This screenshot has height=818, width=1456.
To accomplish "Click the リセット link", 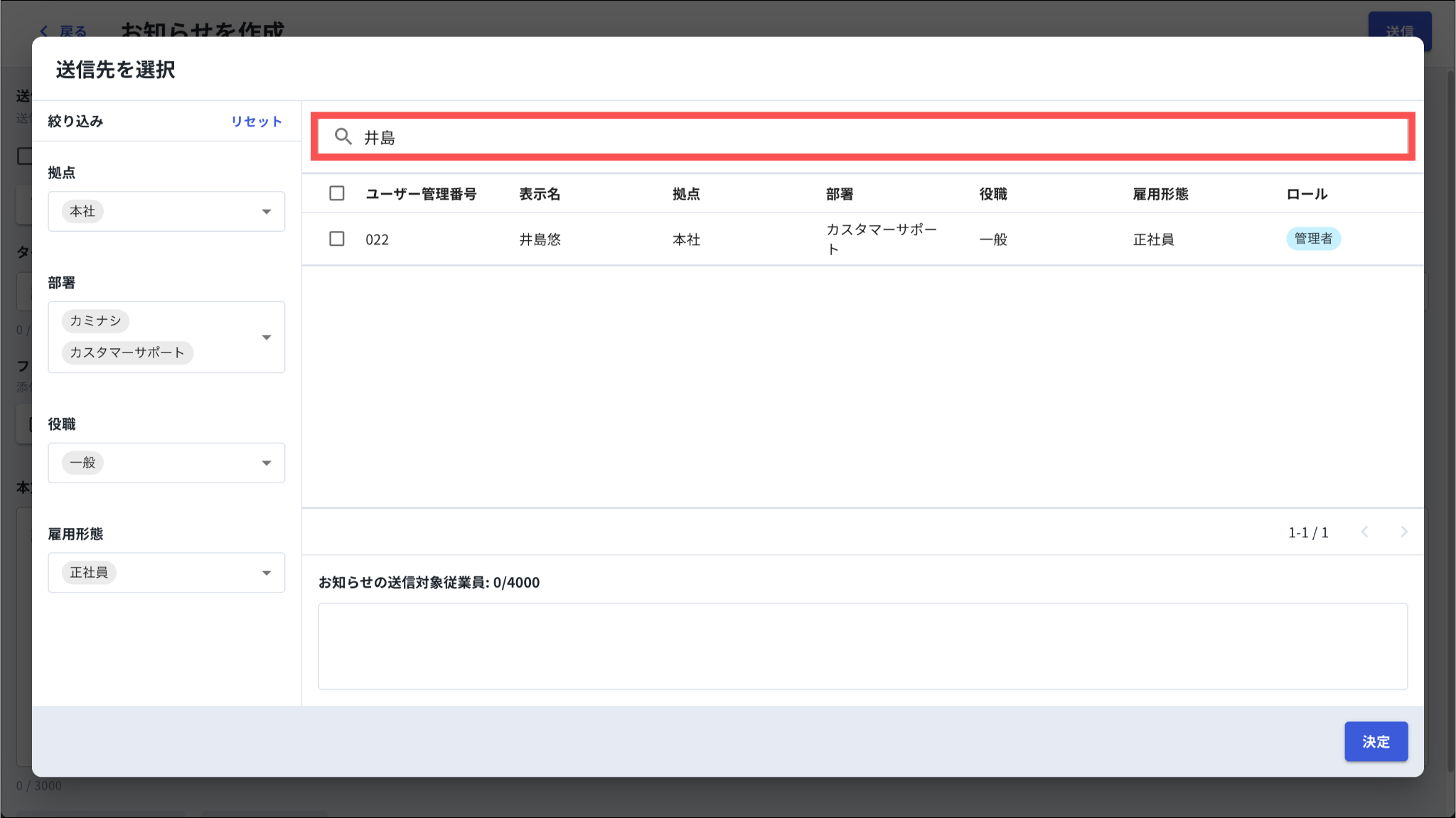I will click(x=256, y=122).
